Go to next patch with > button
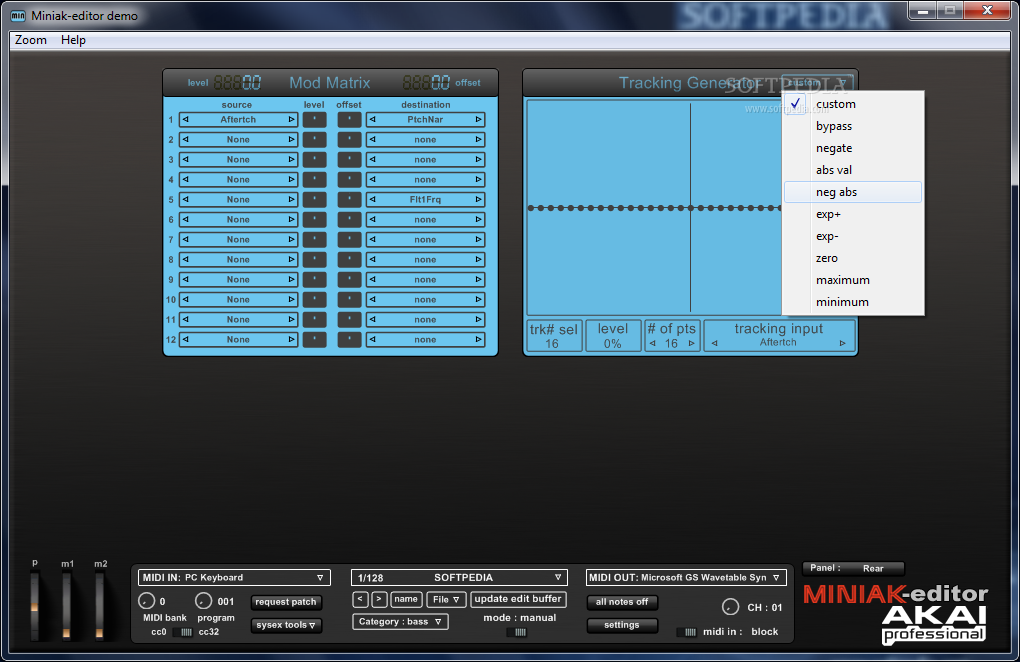The height and width of the screenshot is (662, 1020). click(379, 600)
